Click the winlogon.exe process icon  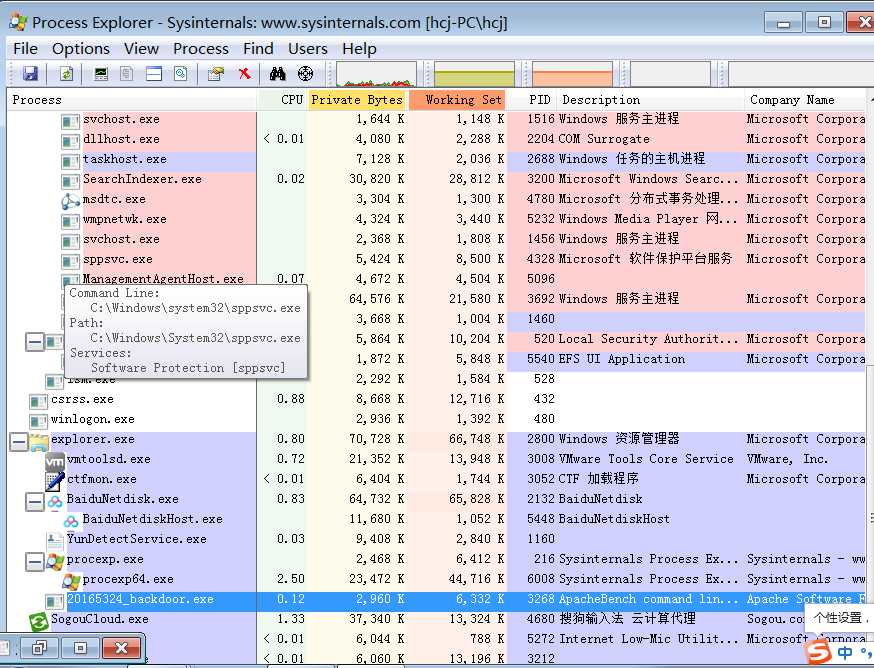38,421
